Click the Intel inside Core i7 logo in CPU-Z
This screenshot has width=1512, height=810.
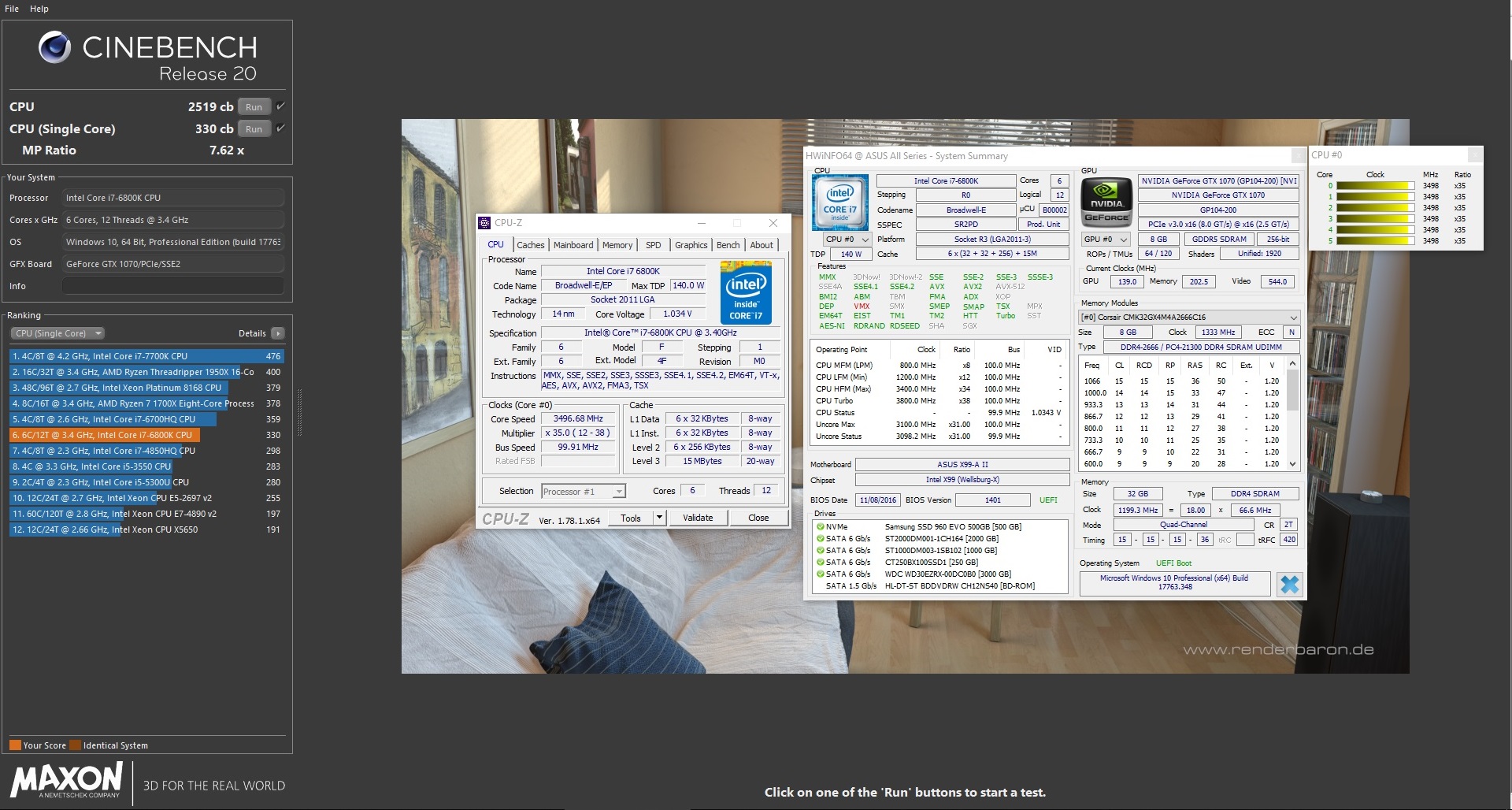click(746, 292)
